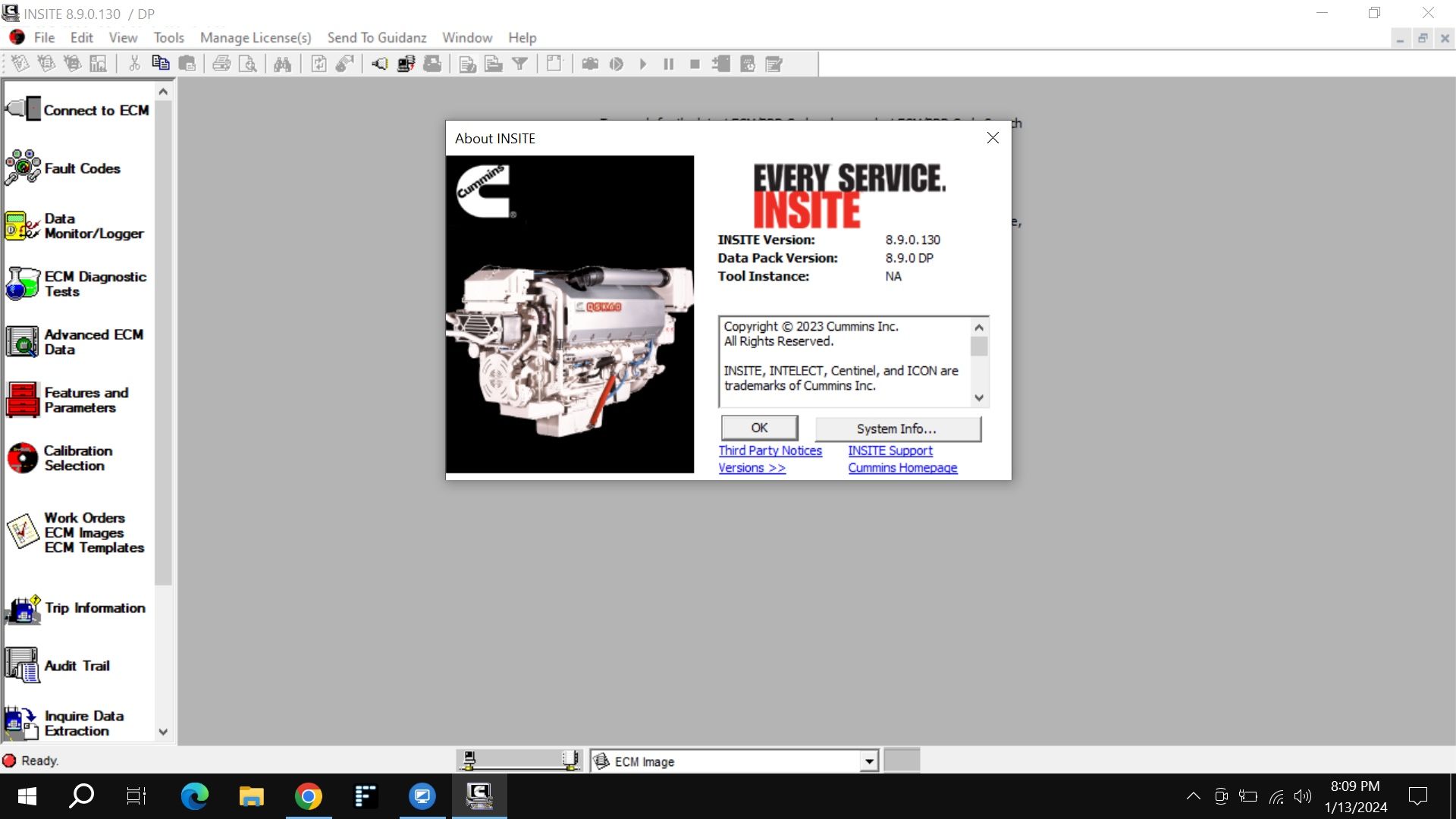The image size is (1456, 819).
Task: Click the Refresh toolbar icon
Action: (319, 64)
